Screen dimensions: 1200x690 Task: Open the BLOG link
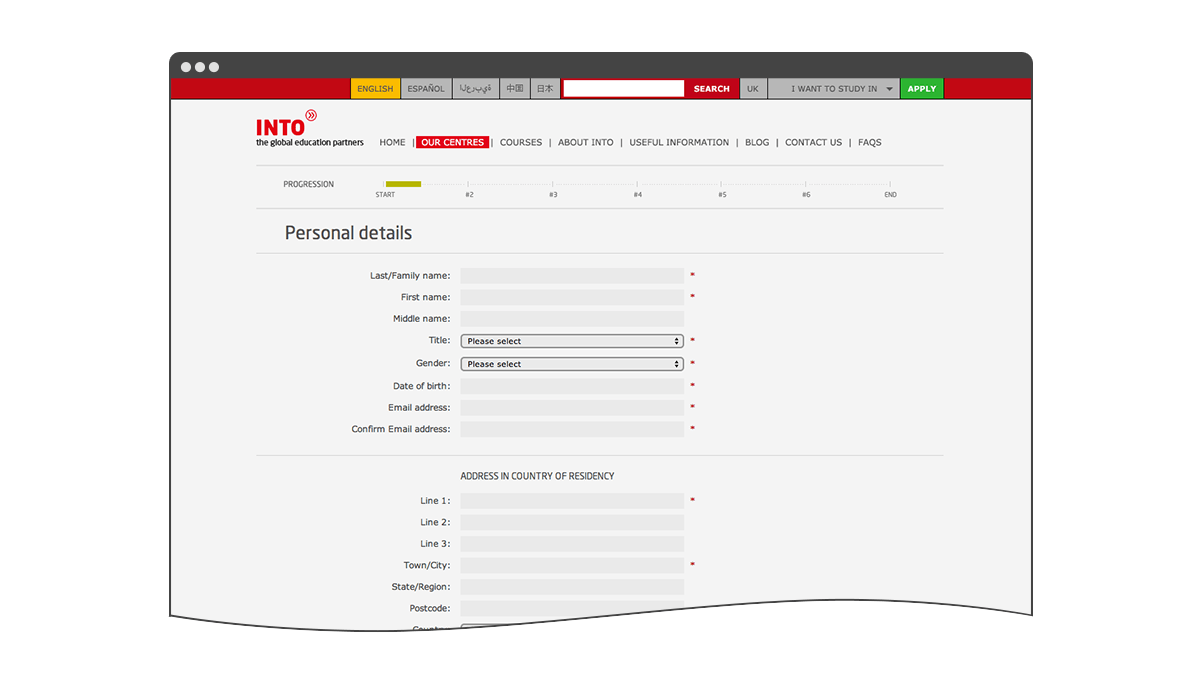pos(757,142)
